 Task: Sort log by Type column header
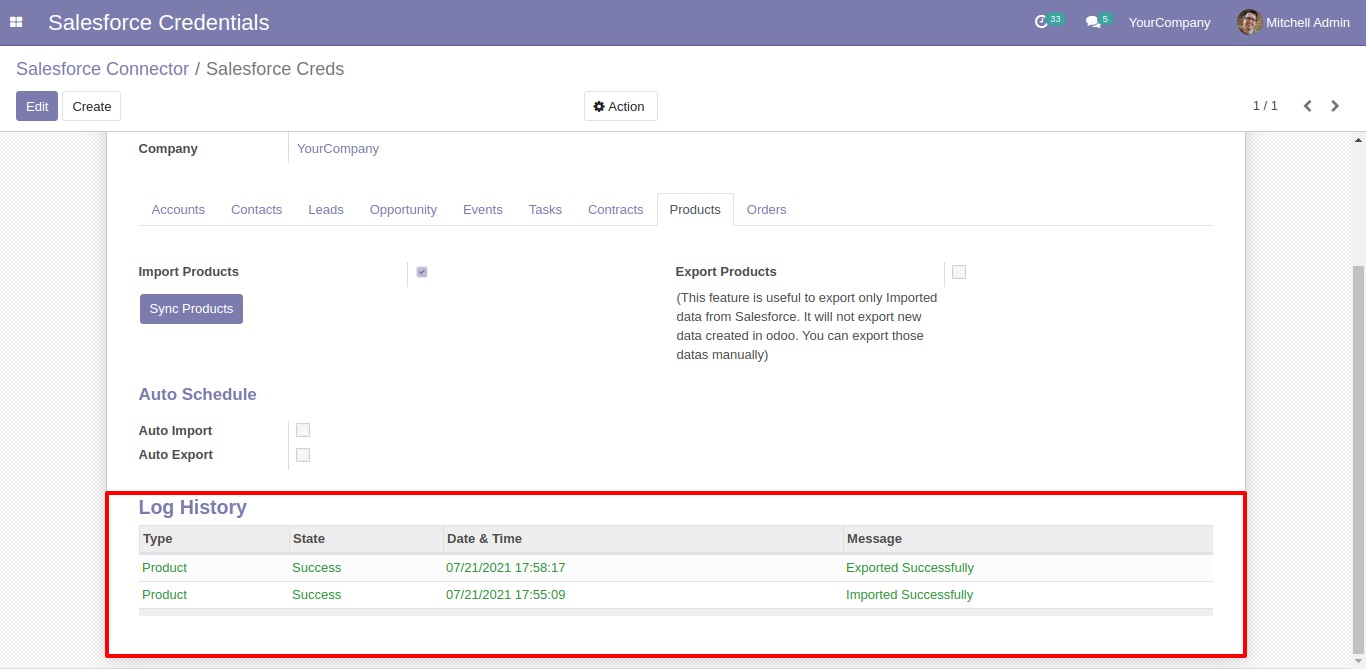tap(214, 539)
